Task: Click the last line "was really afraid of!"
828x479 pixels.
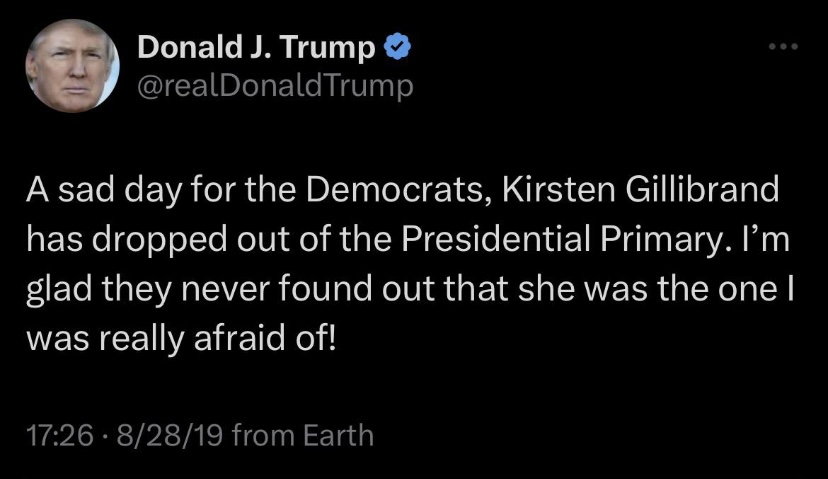Action: pyautogui.click(x=181, y=340)
